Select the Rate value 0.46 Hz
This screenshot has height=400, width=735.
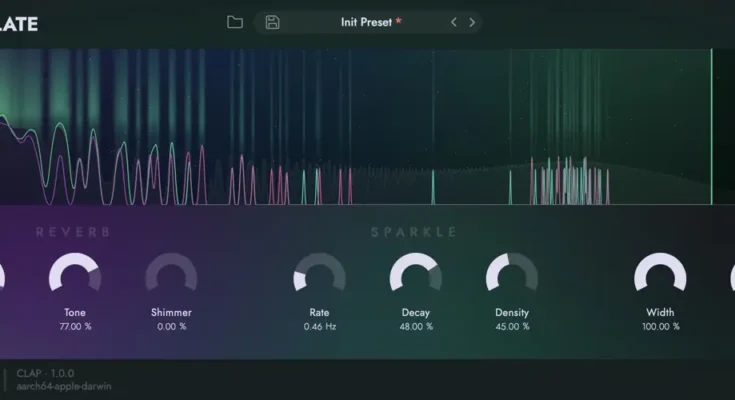[320, 326]
